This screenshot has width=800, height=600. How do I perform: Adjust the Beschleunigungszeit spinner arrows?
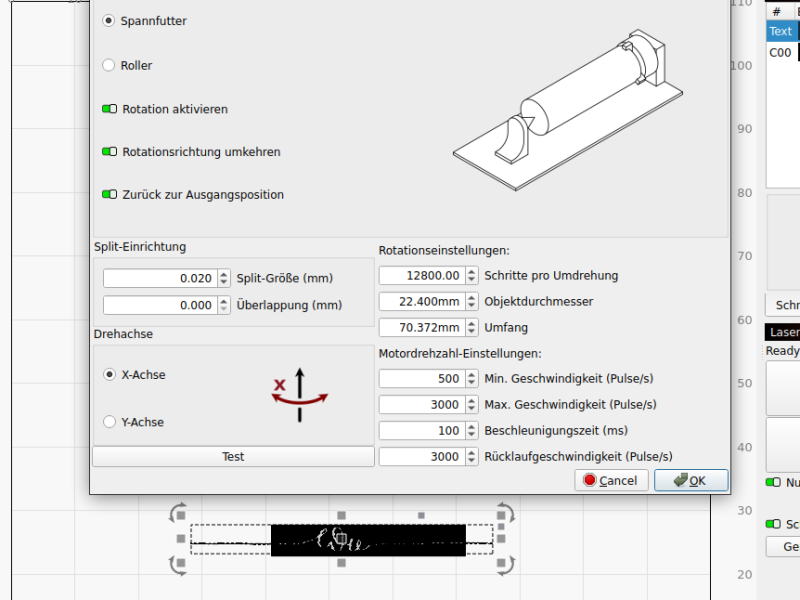(471, 431)
